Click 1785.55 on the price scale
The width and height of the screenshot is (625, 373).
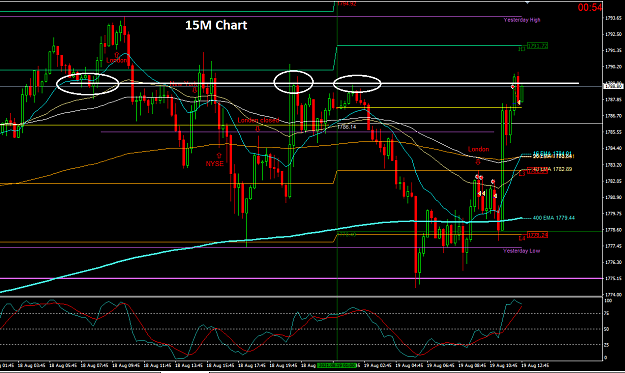614,132
